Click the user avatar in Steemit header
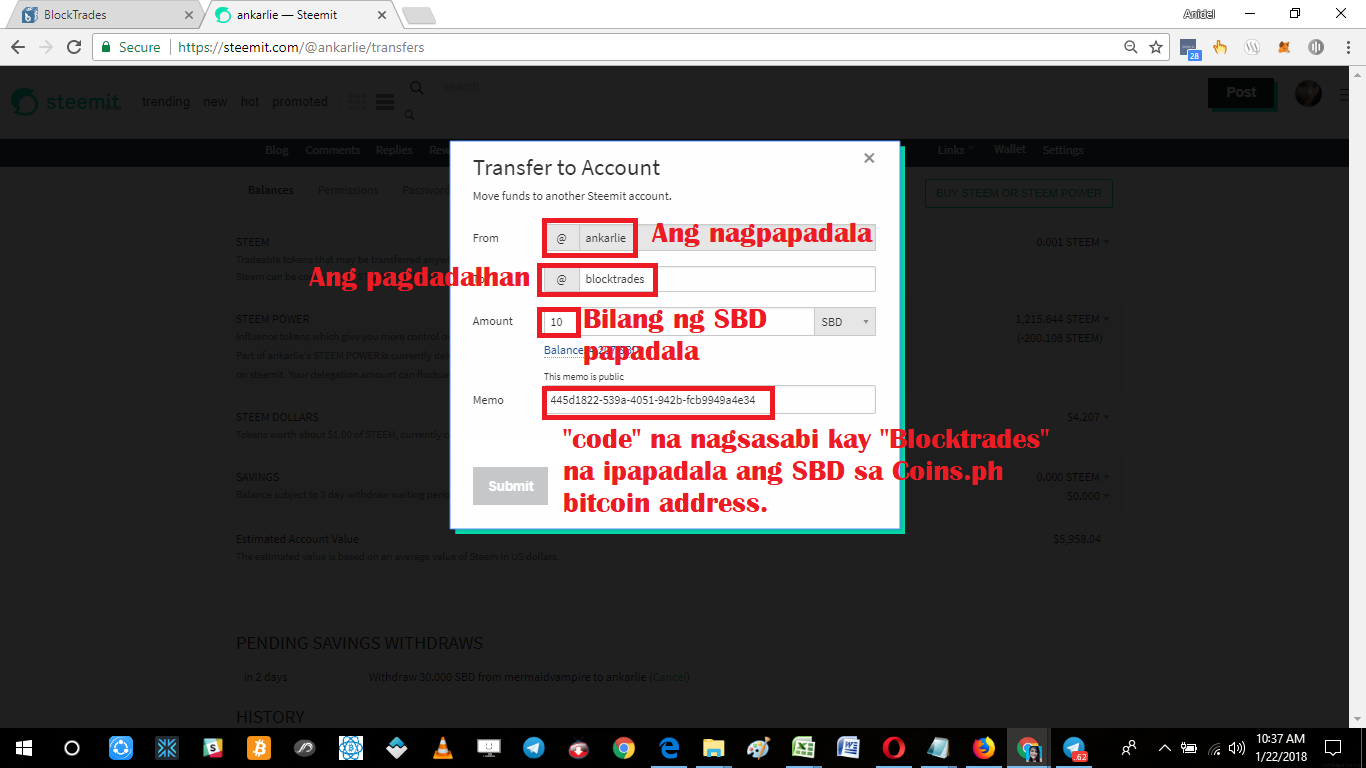Screen dimensions: 1366x768 click(x=1308, y=93)
